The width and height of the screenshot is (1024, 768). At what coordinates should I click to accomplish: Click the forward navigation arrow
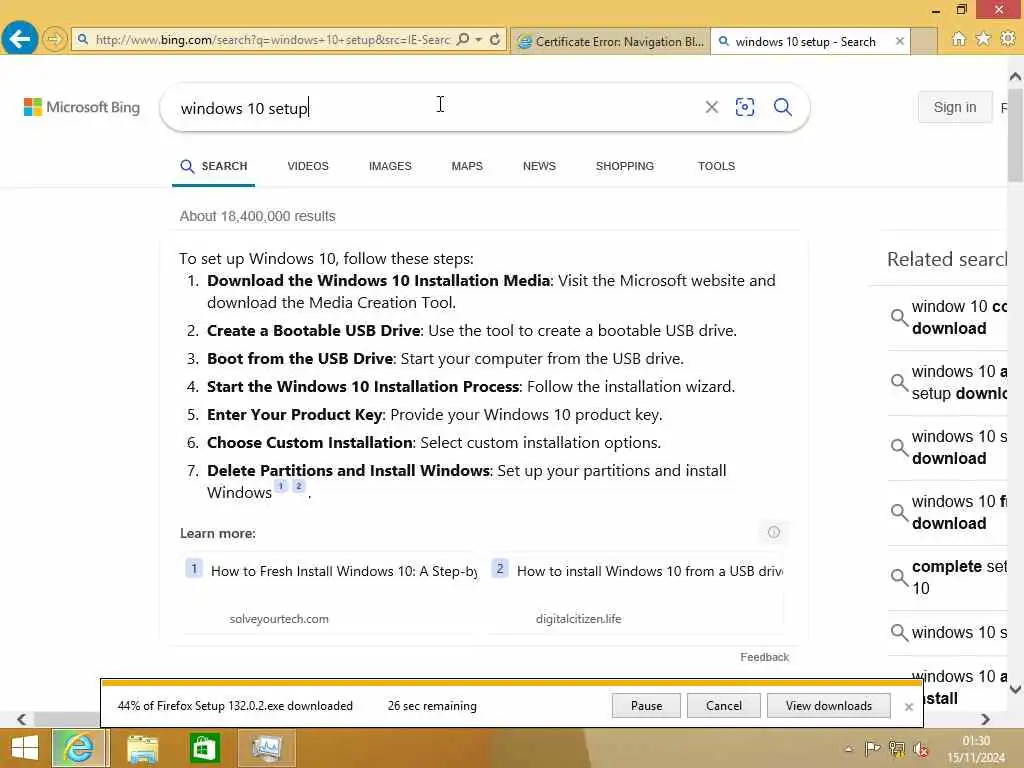click(54, 39)
